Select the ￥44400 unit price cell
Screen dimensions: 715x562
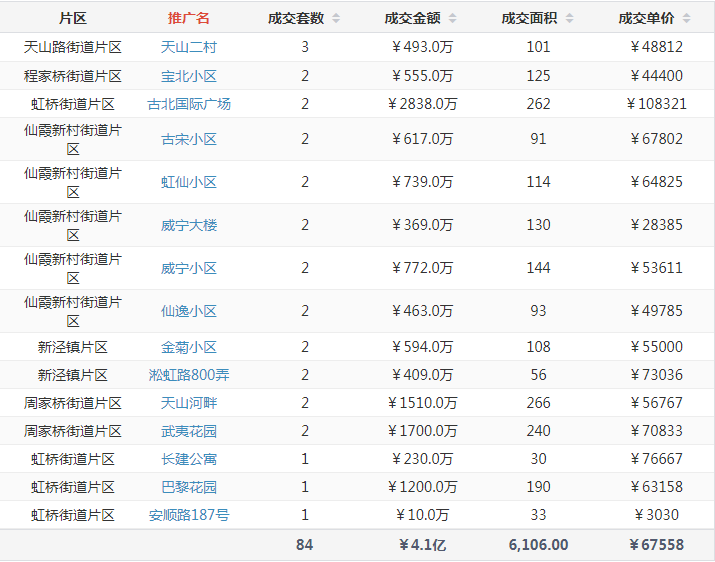[656, 76]
